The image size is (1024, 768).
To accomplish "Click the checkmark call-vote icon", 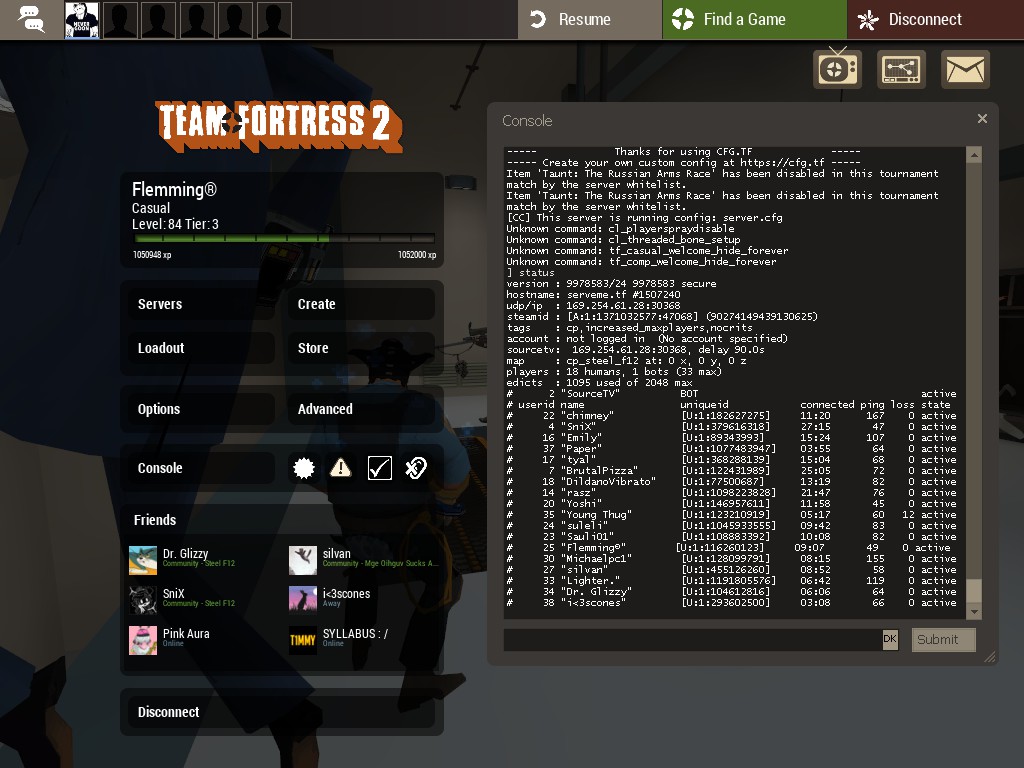I will click(x=379, y=468).
